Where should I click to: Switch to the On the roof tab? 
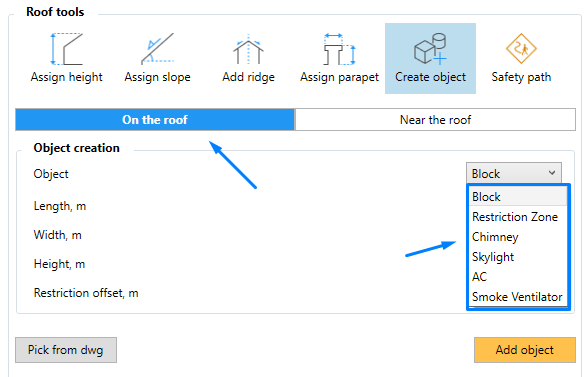(x=155, y=119)
